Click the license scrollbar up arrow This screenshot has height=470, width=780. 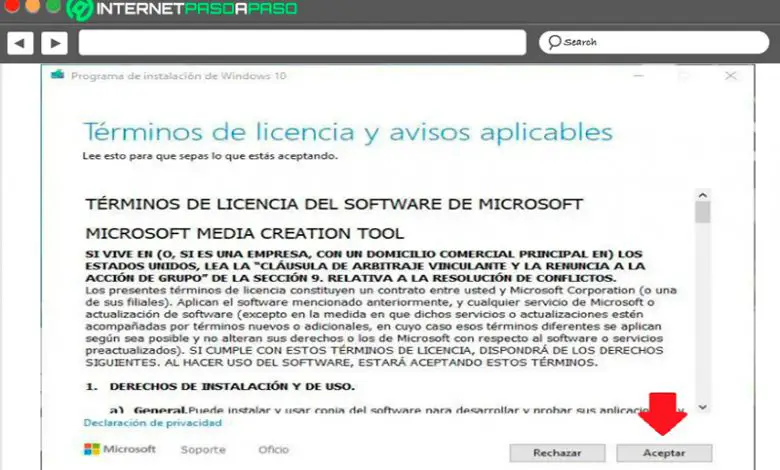pyautogui.click(x=702, y=195)
